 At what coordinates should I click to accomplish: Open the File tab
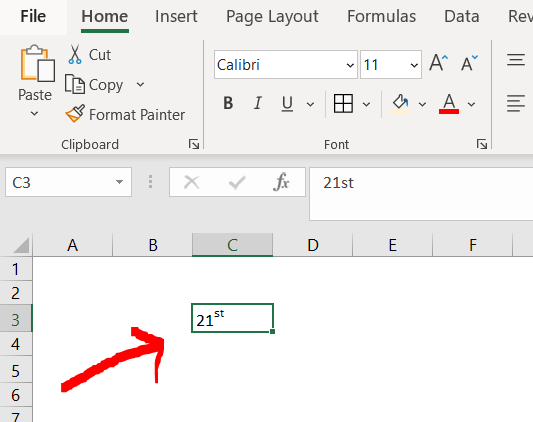(x=33, y=16)
